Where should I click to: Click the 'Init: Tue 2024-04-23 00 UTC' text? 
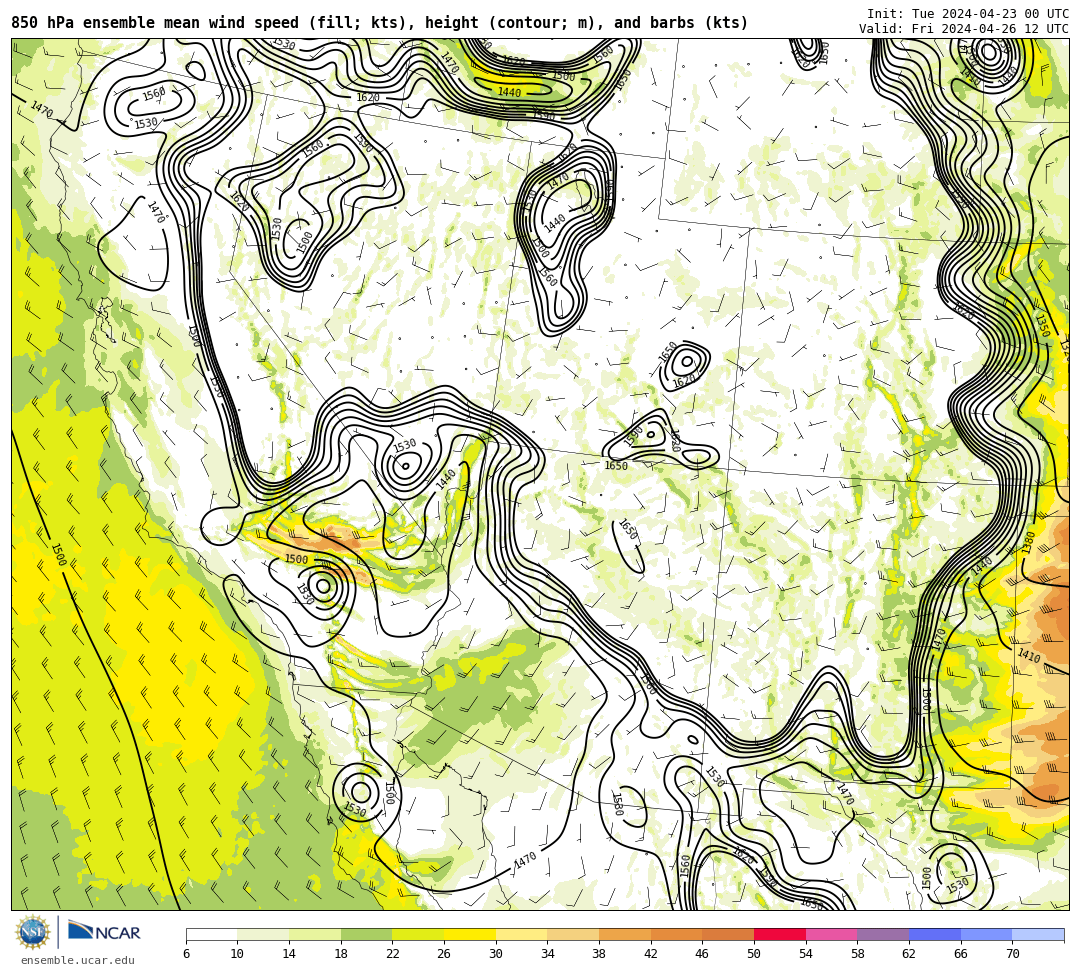pyautogui.click(x=968, y=14)
